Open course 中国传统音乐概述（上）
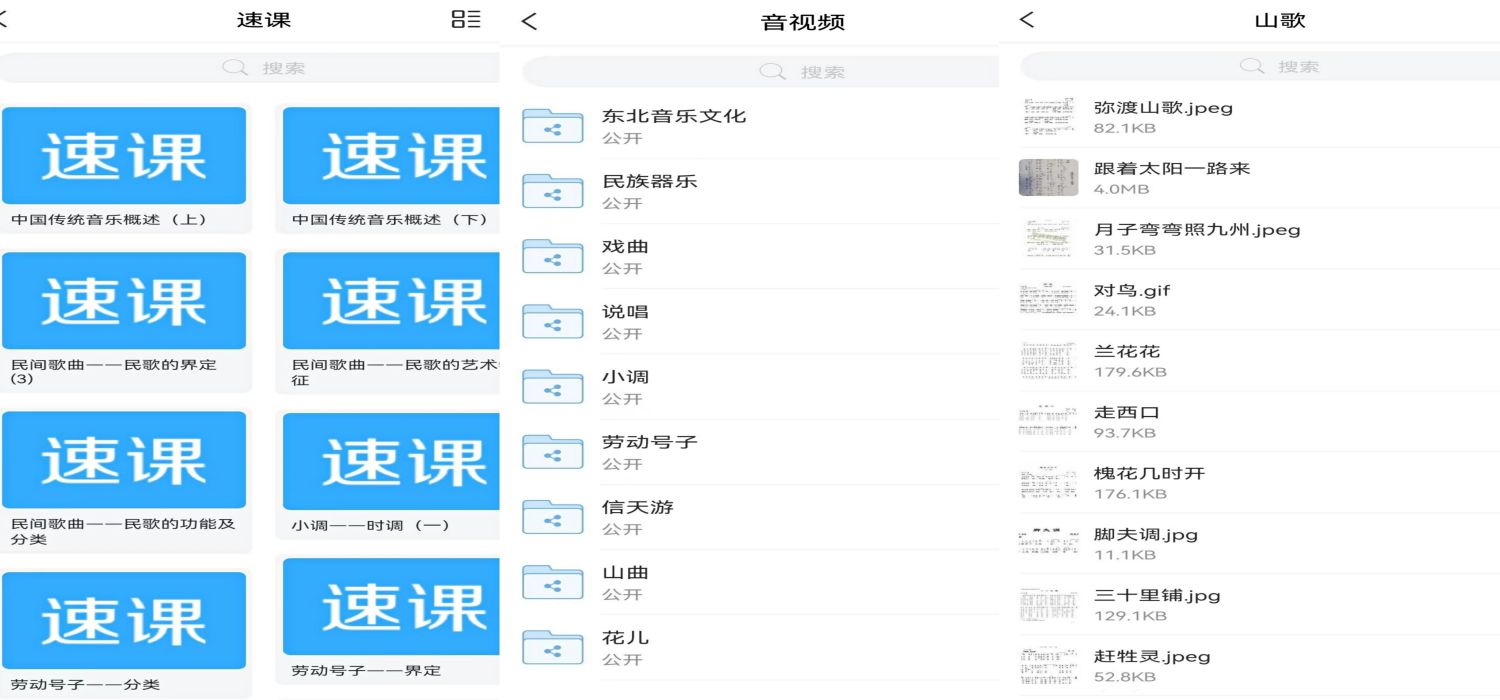This screenshot has width=1500, height=700. coord(124,157)
